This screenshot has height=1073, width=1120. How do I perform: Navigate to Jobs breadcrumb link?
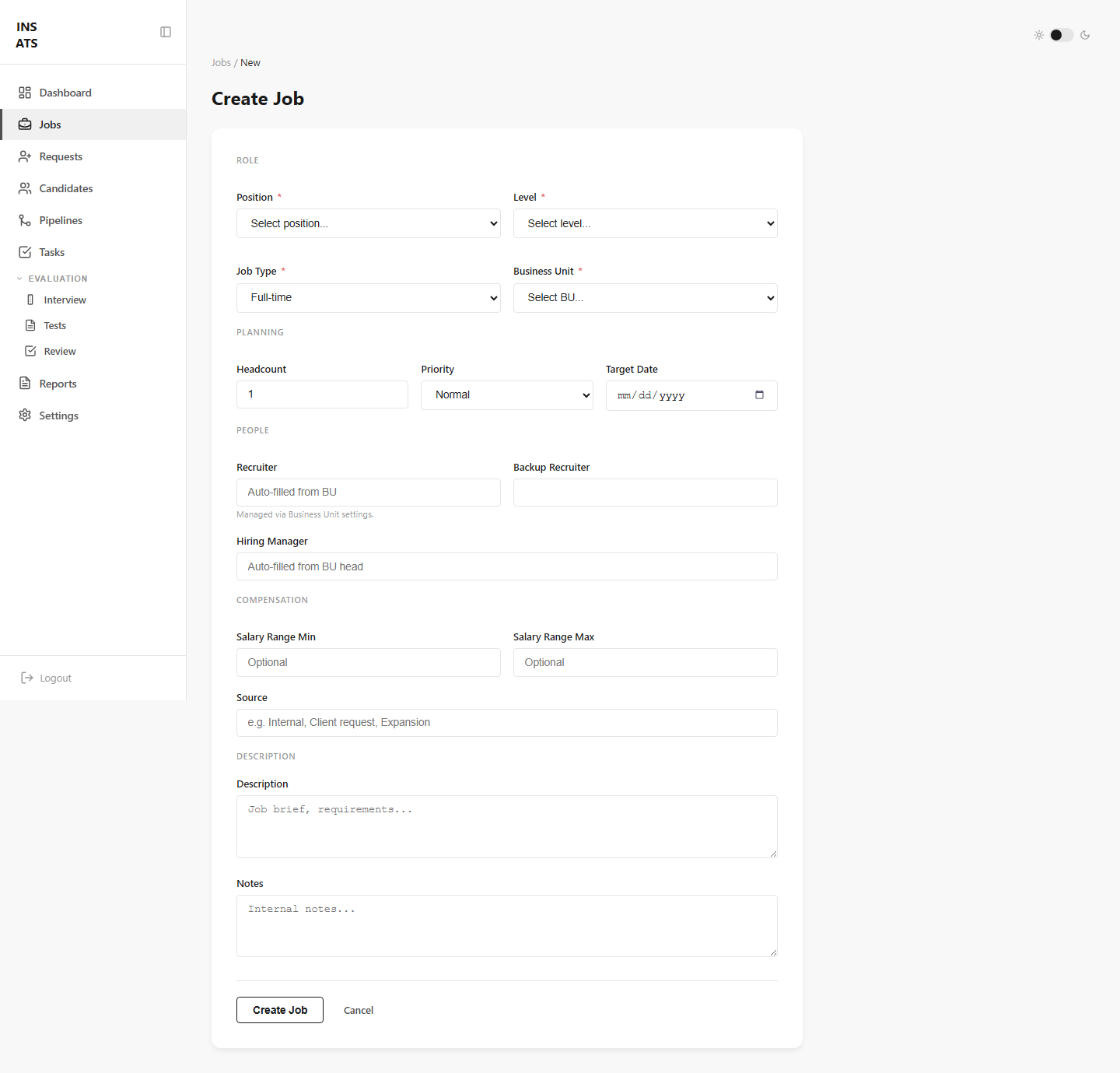[221, 63]
